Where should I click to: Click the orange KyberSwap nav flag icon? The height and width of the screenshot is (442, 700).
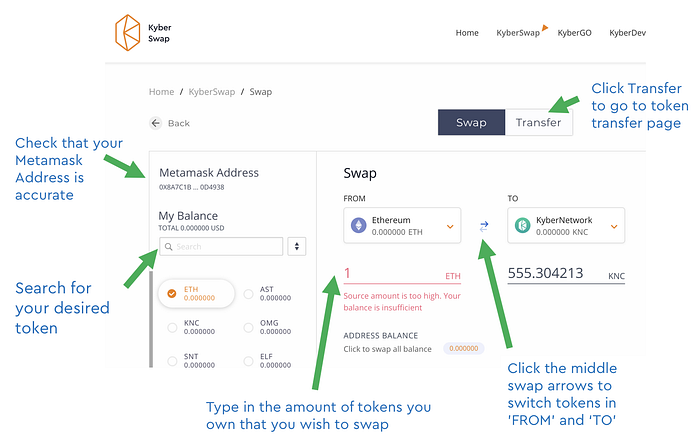[x=545, y=28]
